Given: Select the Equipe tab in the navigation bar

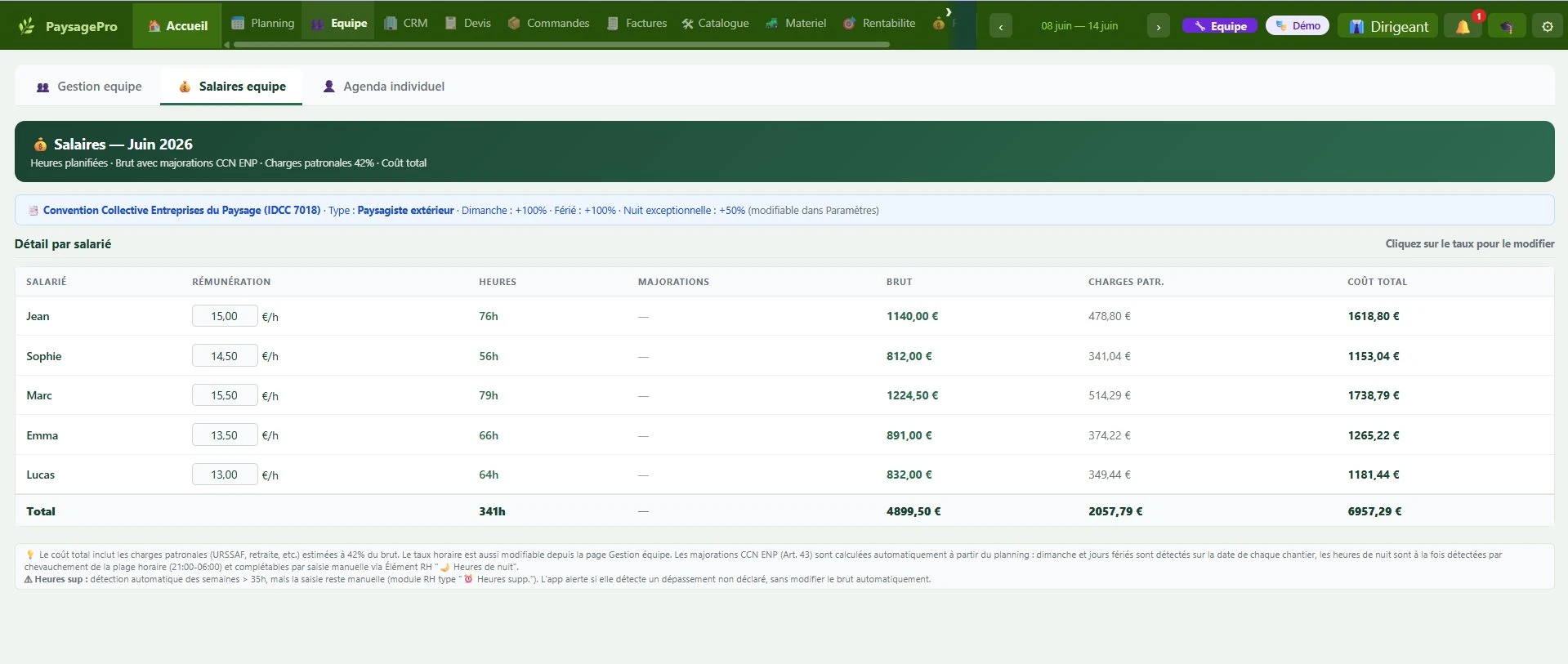Looking at the screenshot, I should click(x=339, y=23).
